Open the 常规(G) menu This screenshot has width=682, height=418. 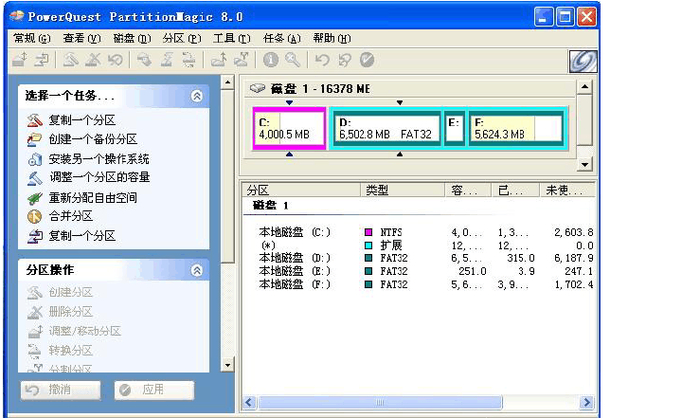(32, 38)
